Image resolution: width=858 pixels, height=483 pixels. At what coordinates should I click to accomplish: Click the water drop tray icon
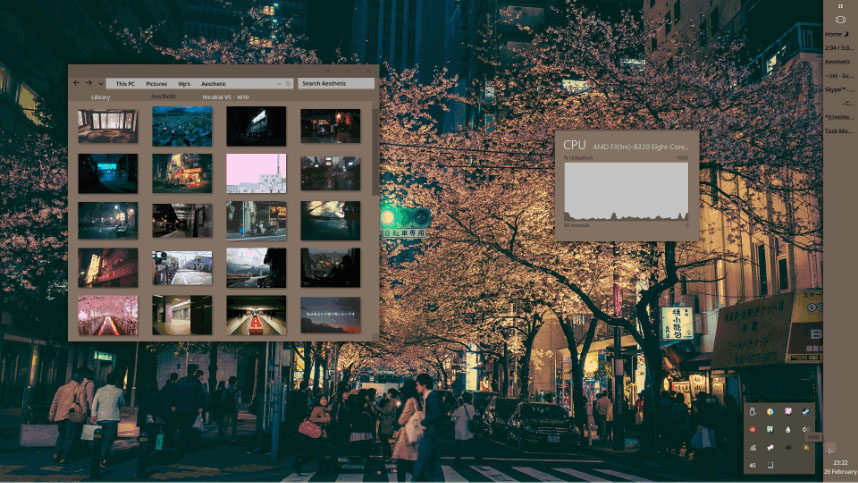pos(788,429)
